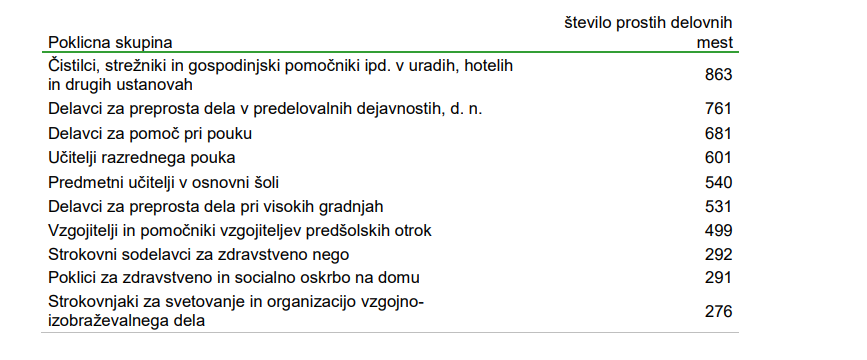The height and width of the screenshot is (360, 867).
Task: Select 'Vzgojitelji in pomočniki vzgojiteljev predšolskih otrok'
Action: (x=240, y=231)
